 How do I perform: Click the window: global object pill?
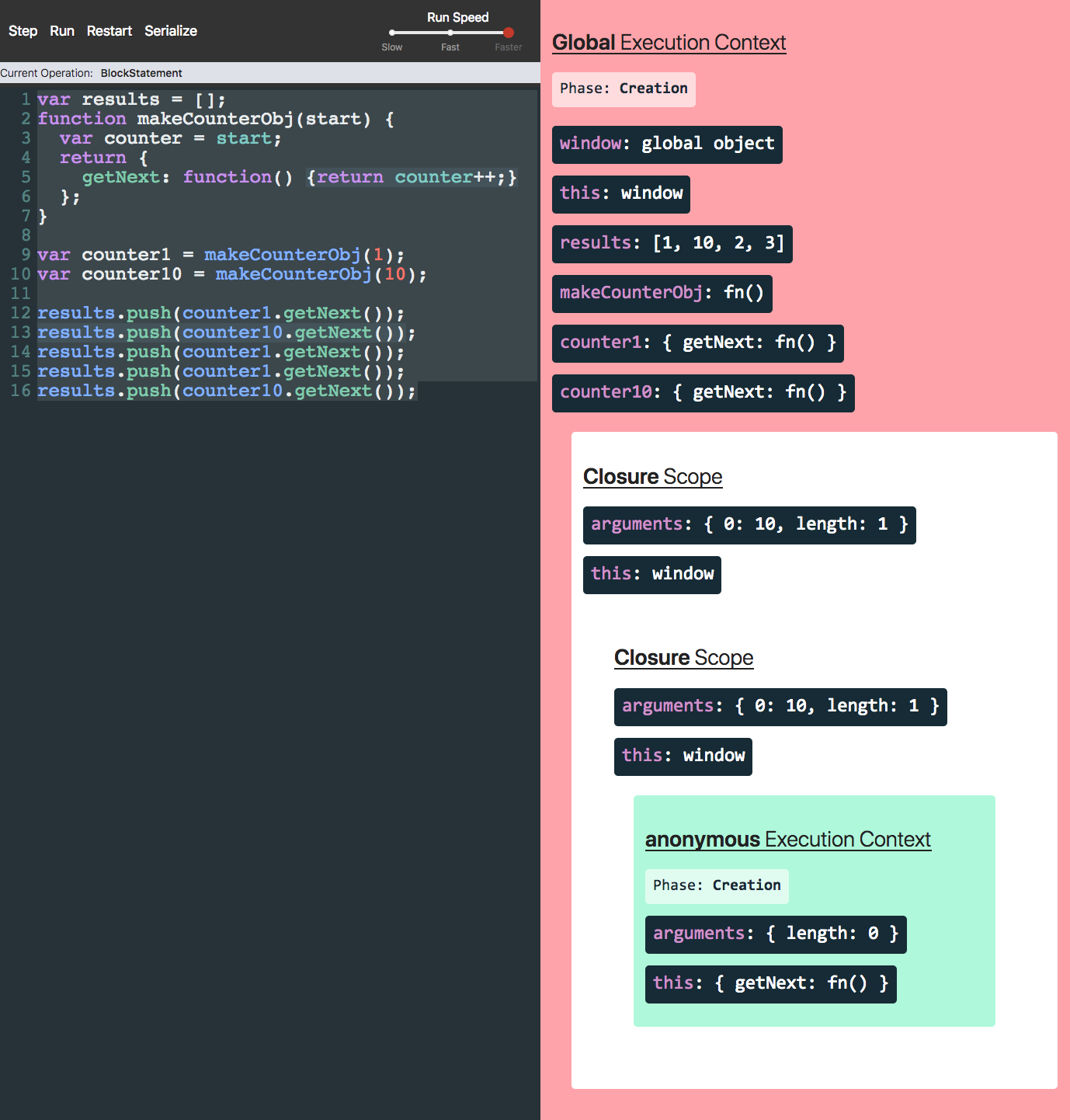[666, 144]
